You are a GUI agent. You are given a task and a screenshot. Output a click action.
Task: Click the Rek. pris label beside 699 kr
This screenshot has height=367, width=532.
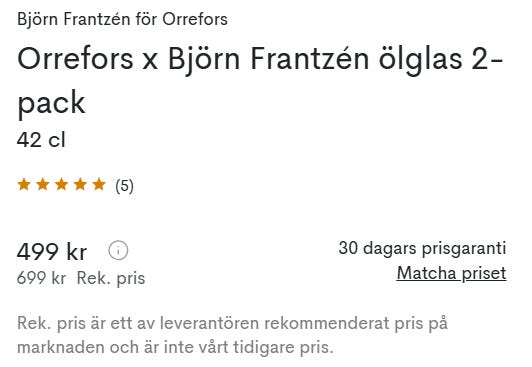(x=111, y=278)
